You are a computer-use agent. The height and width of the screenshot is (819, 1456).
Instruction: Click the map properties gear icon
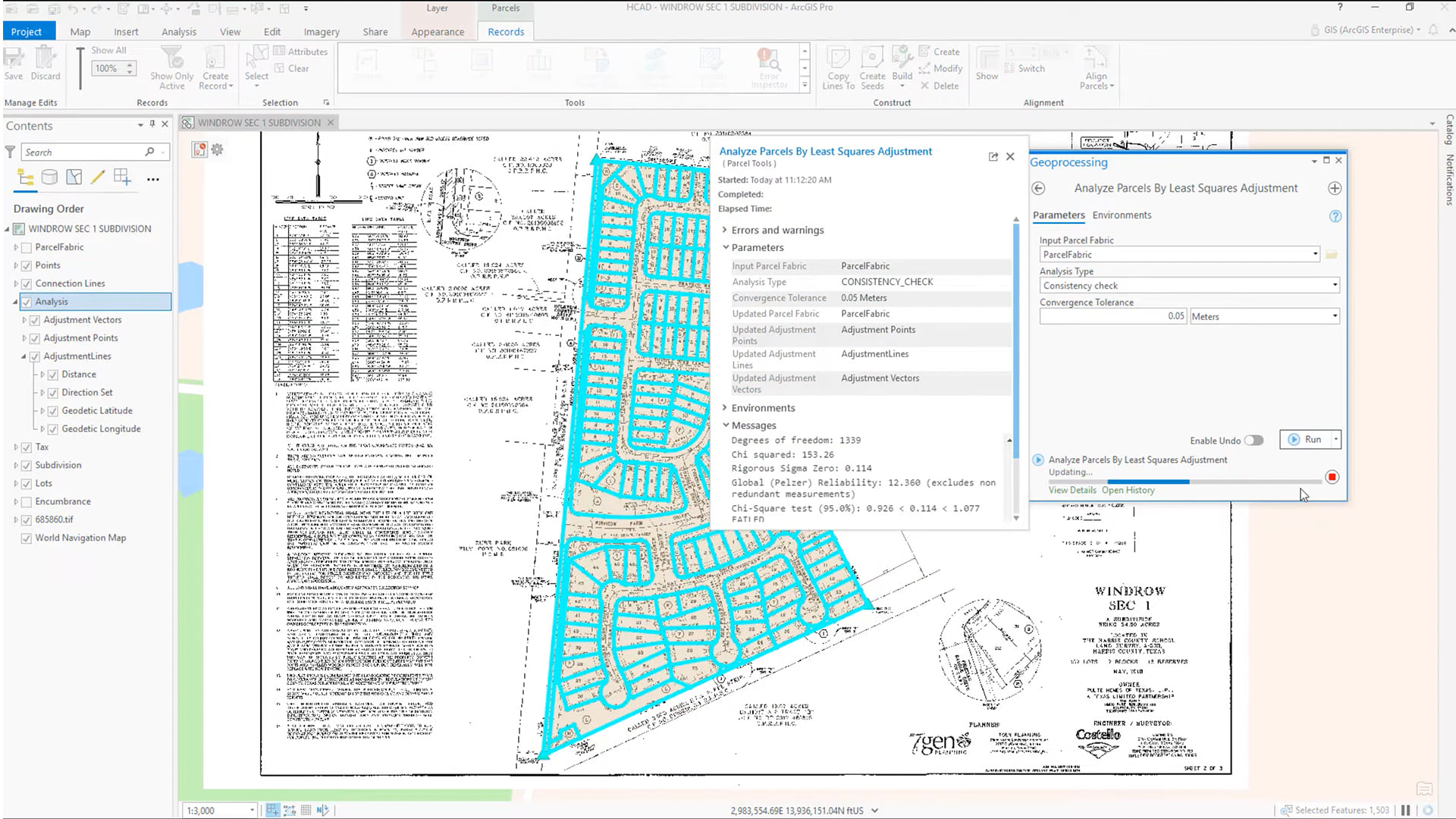(x=218, y=149)
